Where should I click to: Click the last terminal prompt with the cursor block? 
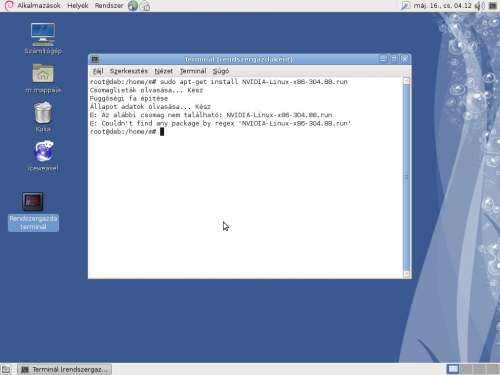(127, 132)
